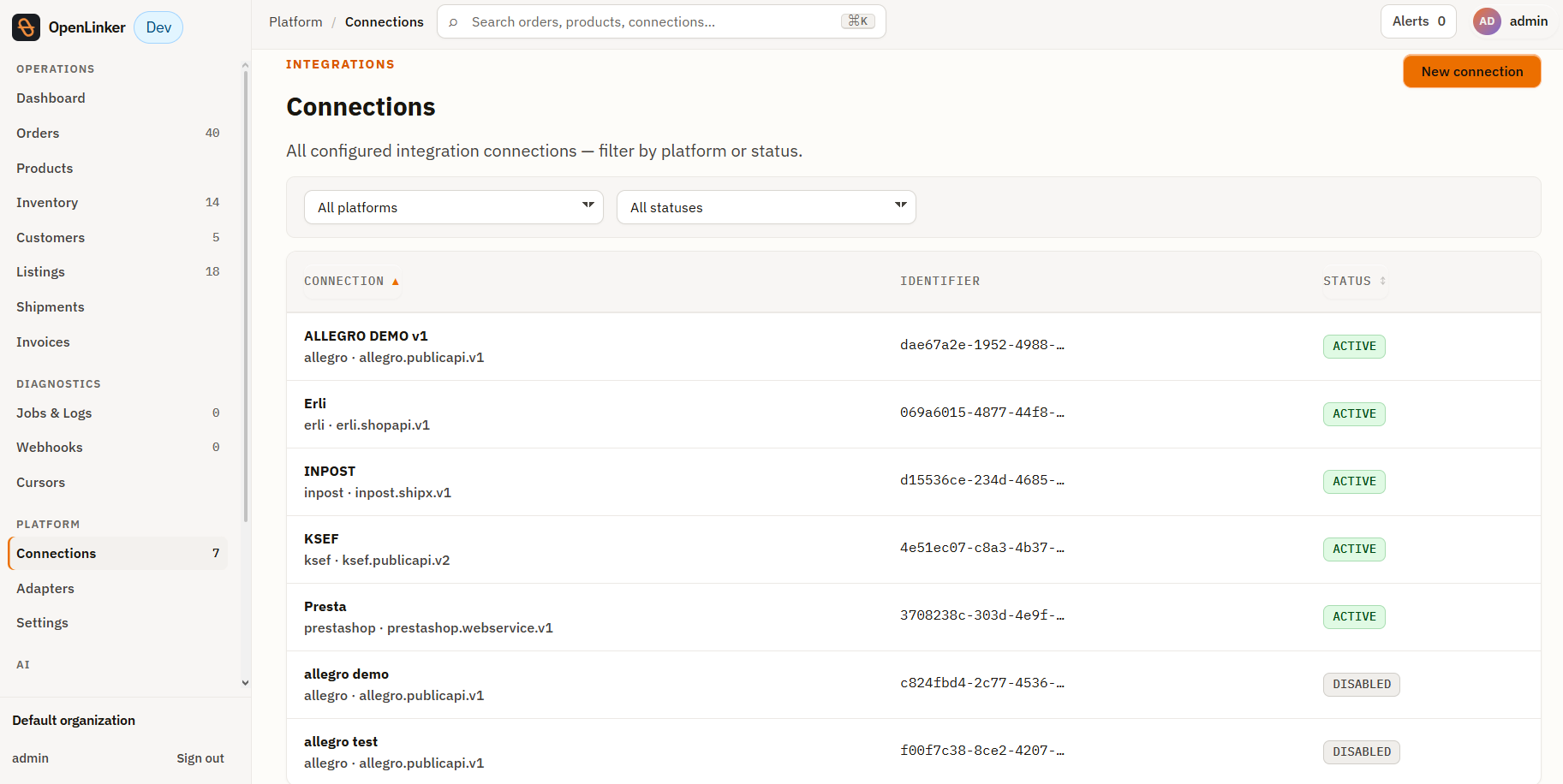
Task: Open Adapters page
Action: point(118,589)
